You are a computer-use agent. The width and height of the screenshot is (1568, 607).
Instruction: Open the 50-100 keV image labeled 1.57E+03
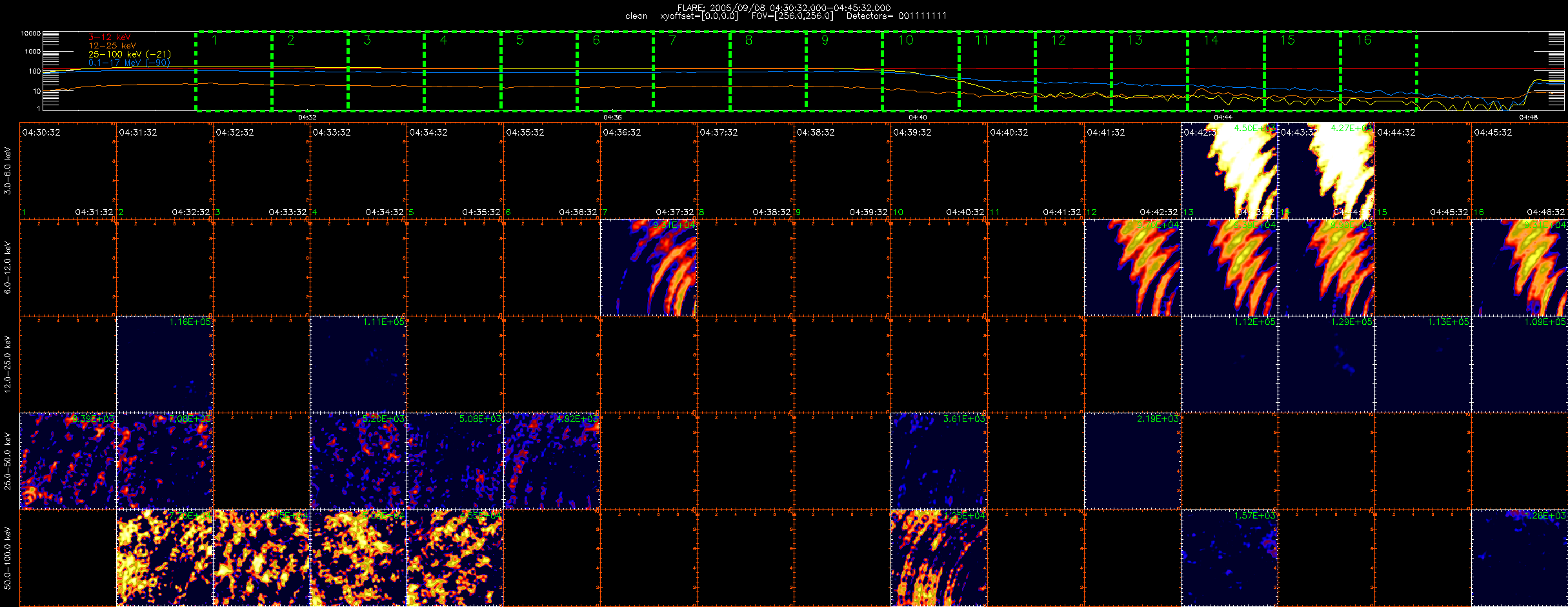pyautogui.click(x=1230, y=558)
